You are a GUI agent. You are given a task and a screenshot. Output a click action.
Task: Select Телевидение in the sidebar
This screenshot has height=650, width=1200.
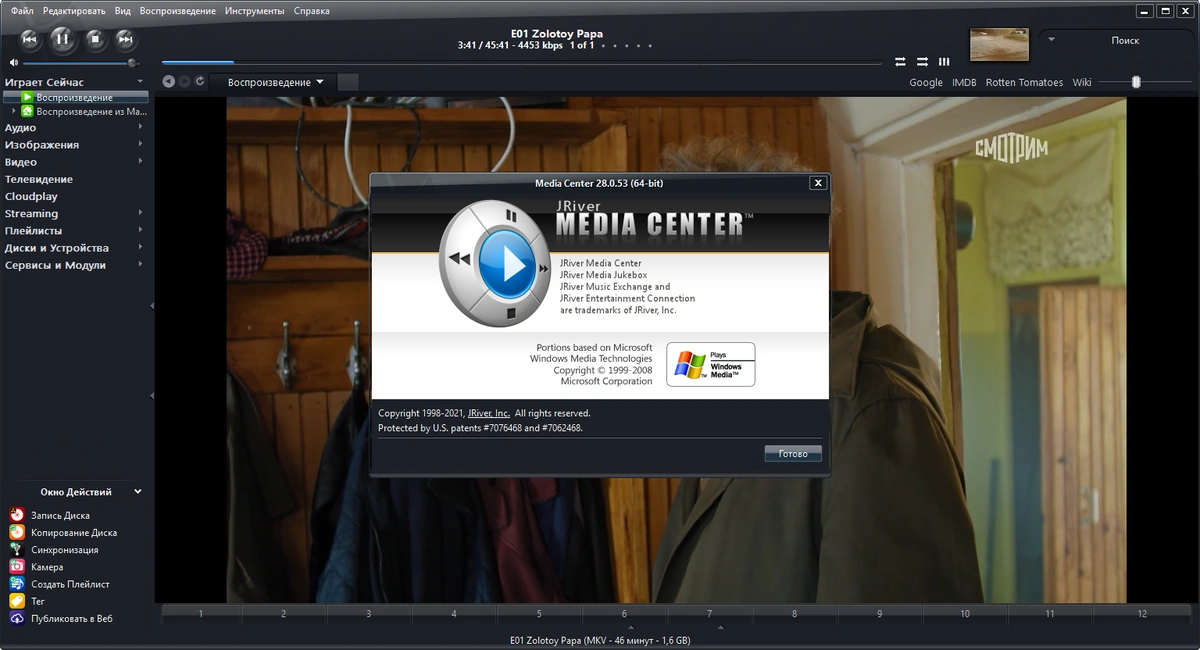[x=39, y=179]
